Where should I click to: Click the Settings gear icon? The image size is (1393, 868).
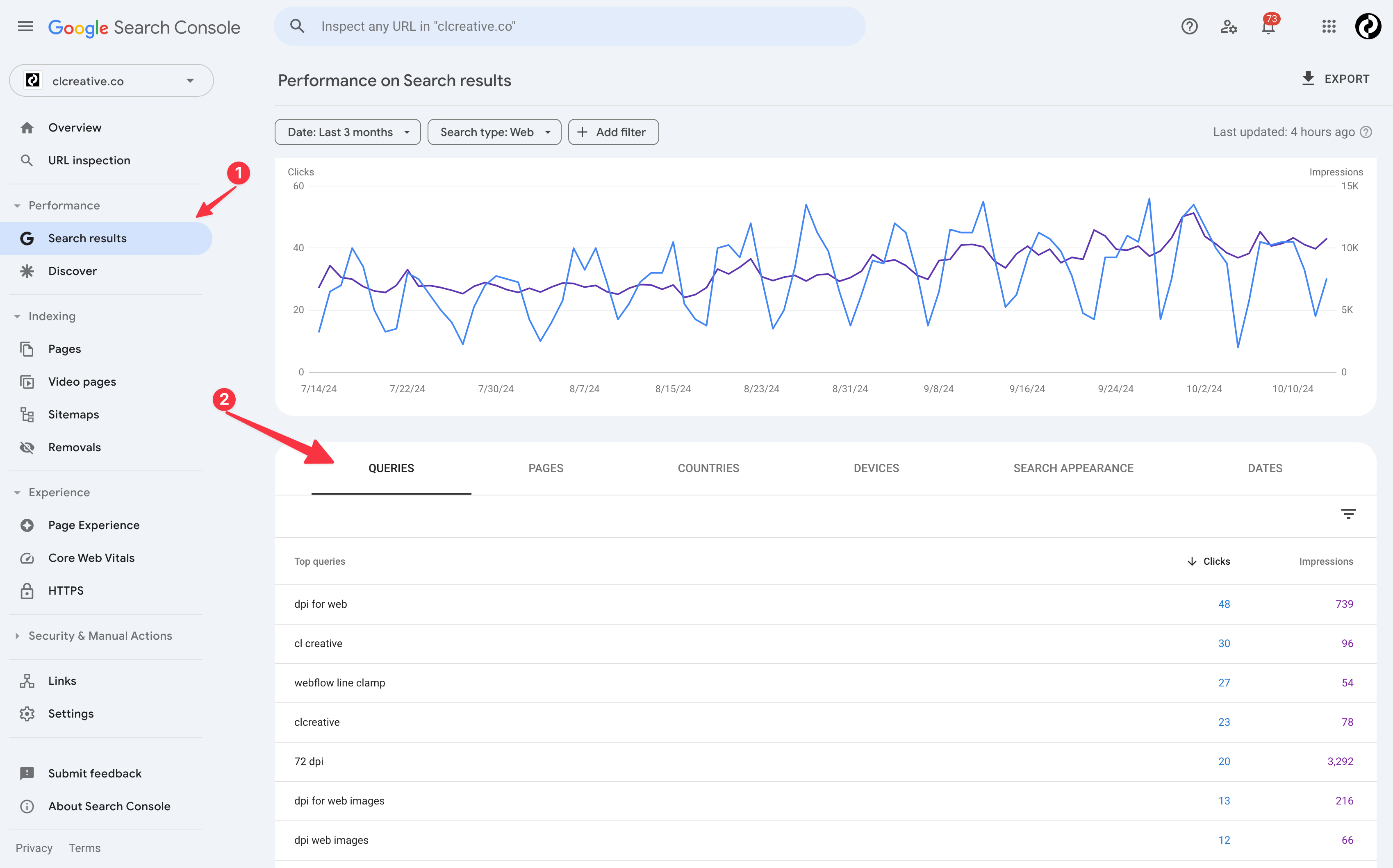[x=27, y=713]
